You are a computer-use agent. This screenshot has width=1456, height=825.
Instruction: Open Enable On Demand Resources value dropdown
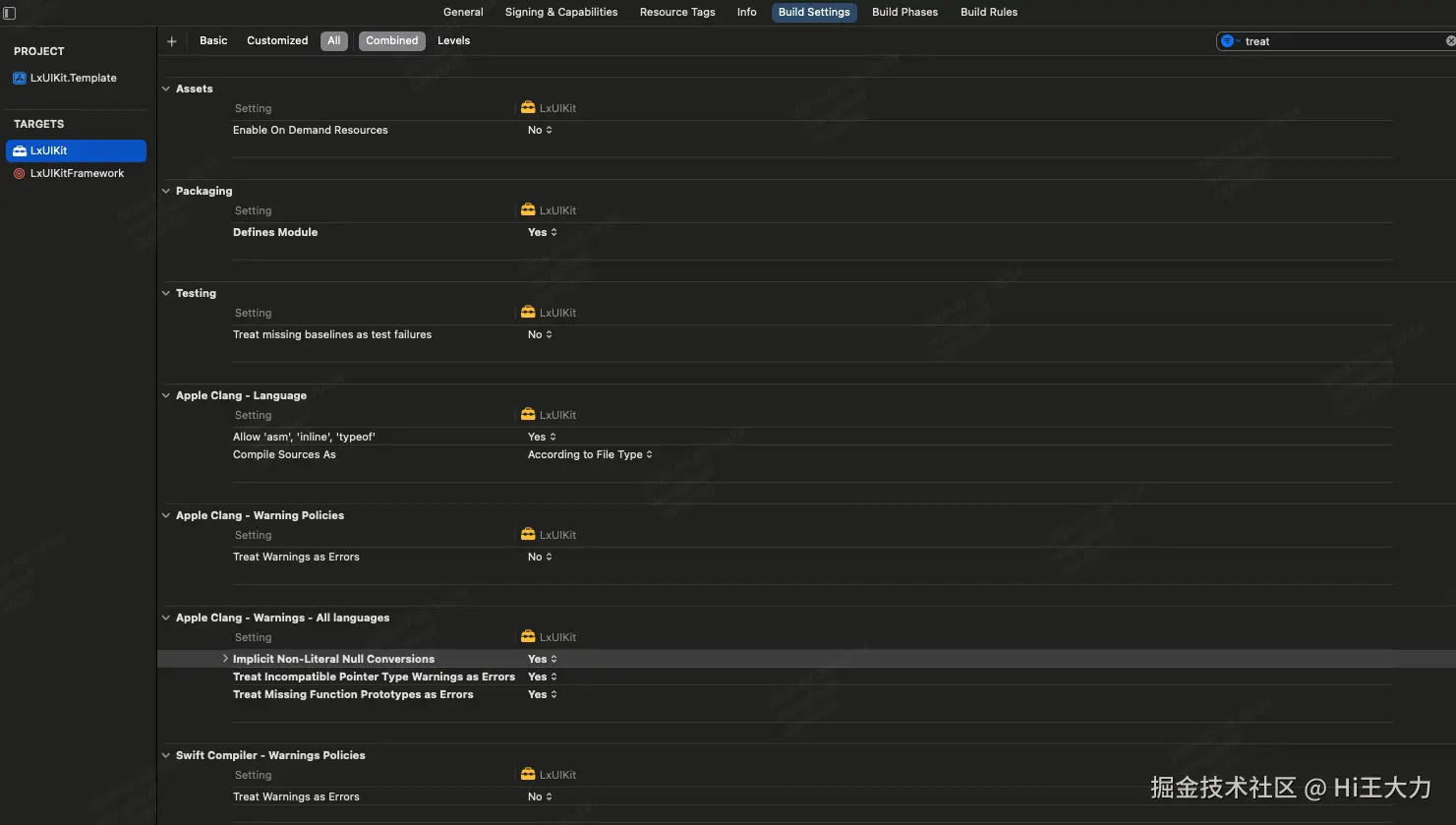pos(540,130)
